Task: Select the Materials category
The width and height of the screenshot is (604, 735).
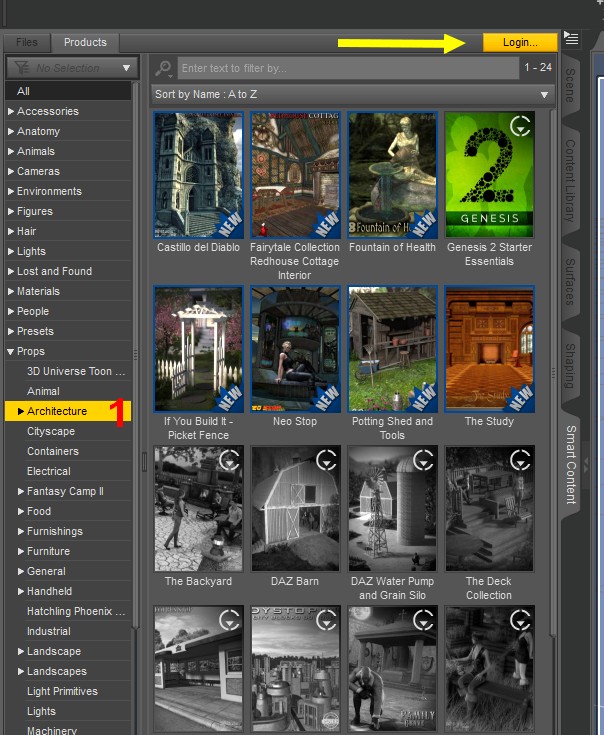Action: 68,292
